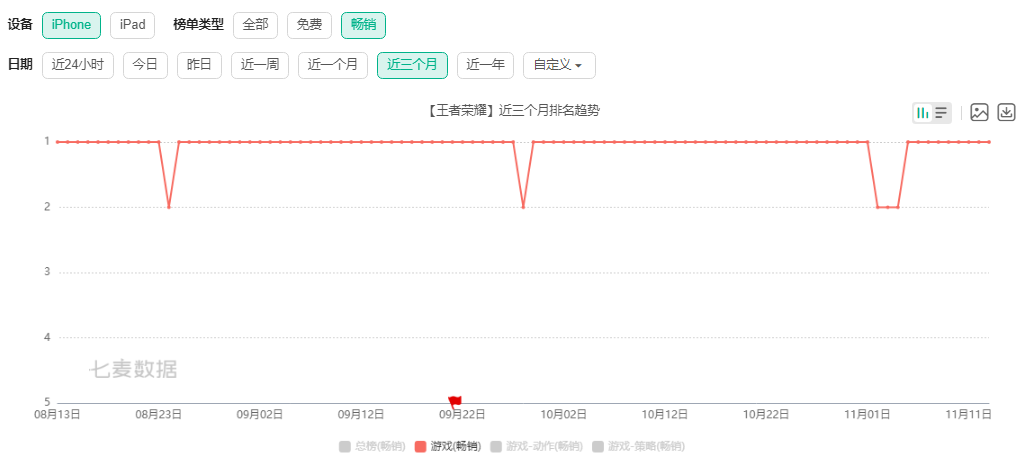Select iPad device tab
Screen dimensions: 1022x464
[x=132, y=25]
